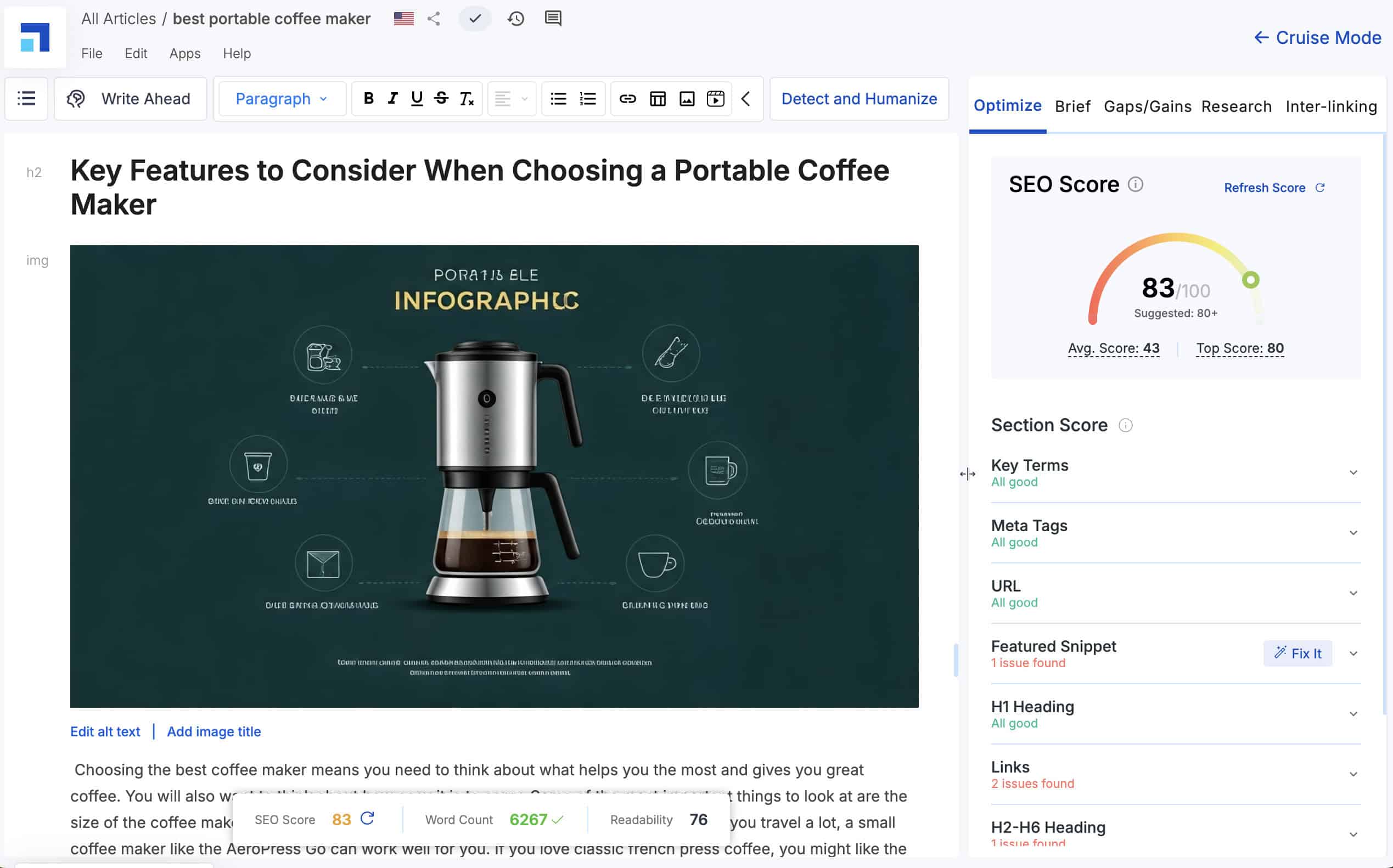The image size is (1393, 868).
Task: Open the comments icon
Action: 553,18
